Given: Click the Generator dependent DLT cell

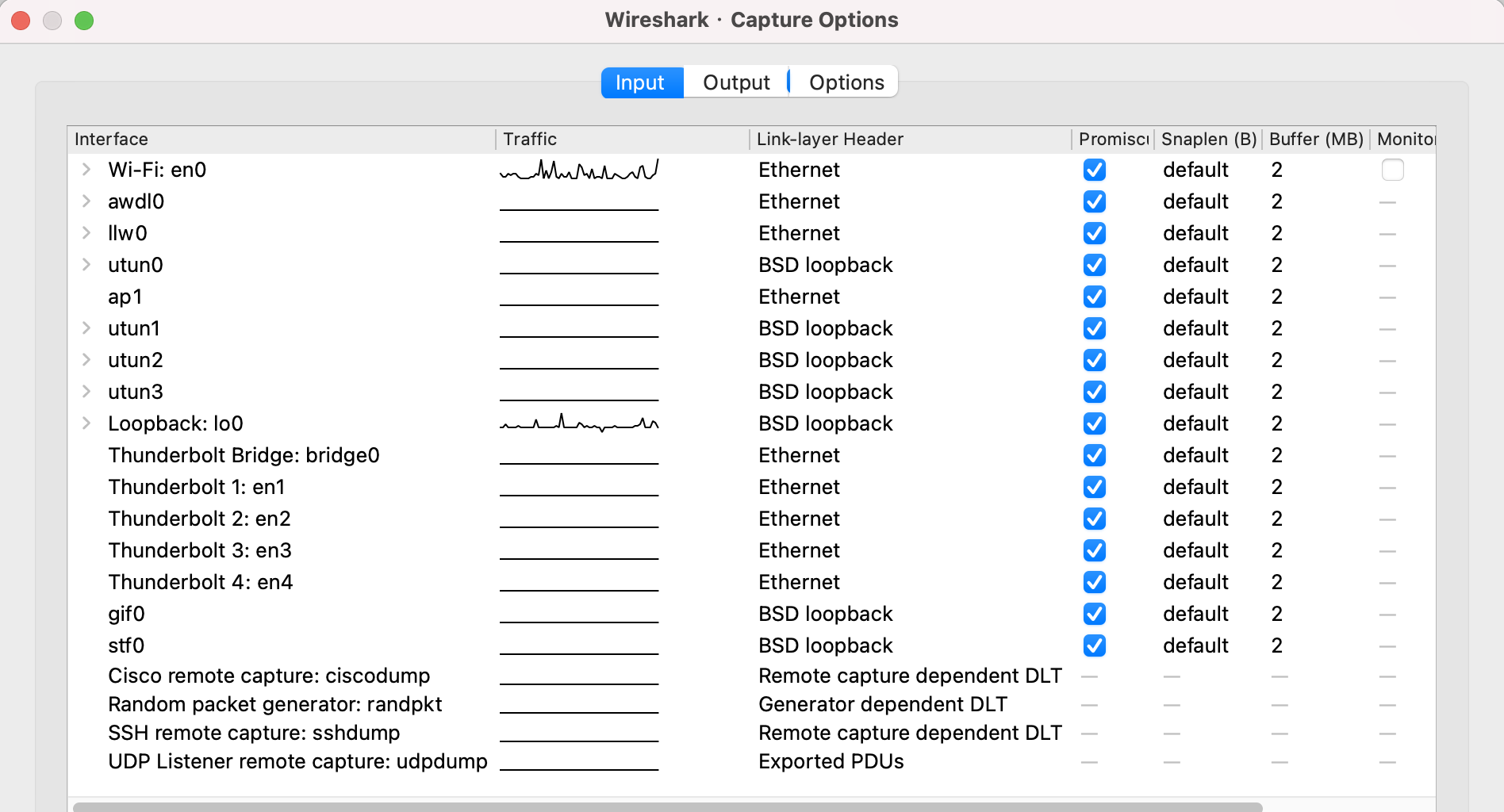Looking at the screenshot, I should (x=883, y=704).
